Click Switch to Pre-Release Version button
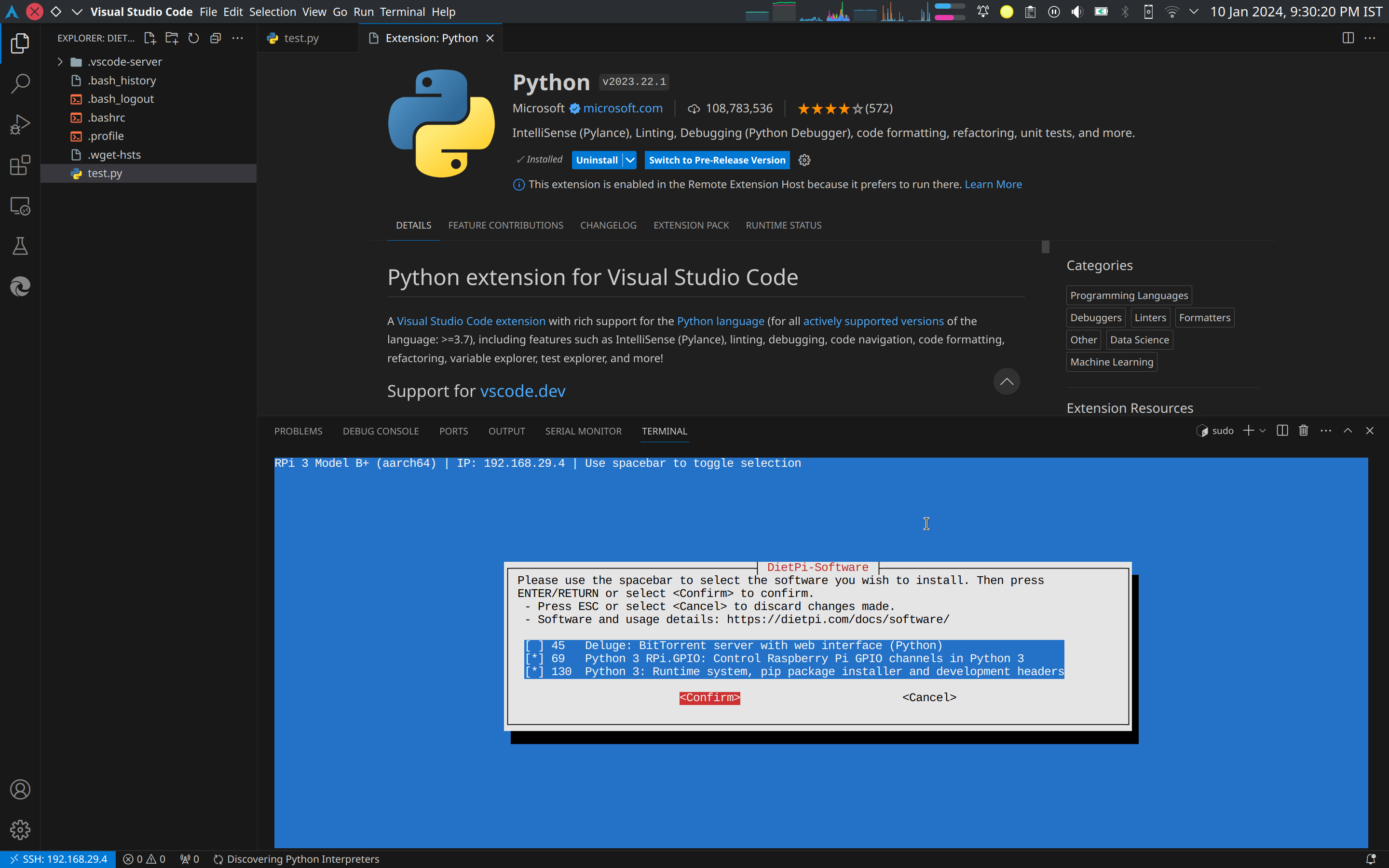This screenshot has height=868, width=1389. [x=717, y=160]
